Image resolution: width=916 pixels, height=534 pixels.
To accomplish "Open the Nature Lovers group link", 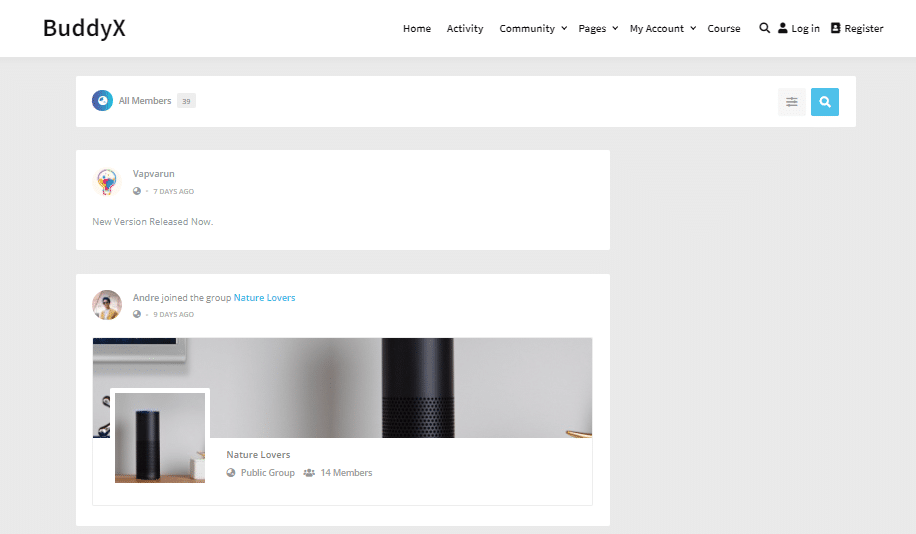I will tap(265, 297).
